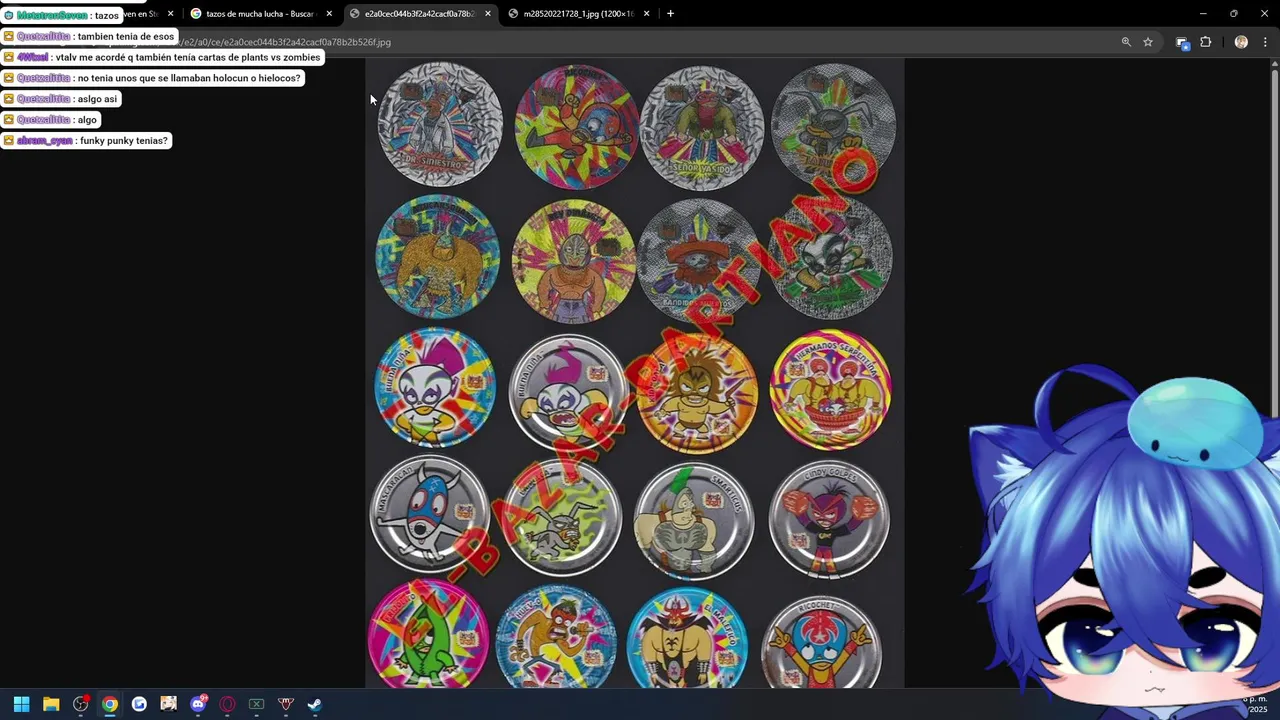
Task: Click the zoom magnifier icon in the address bar
Action: (x=1126, y=42)
